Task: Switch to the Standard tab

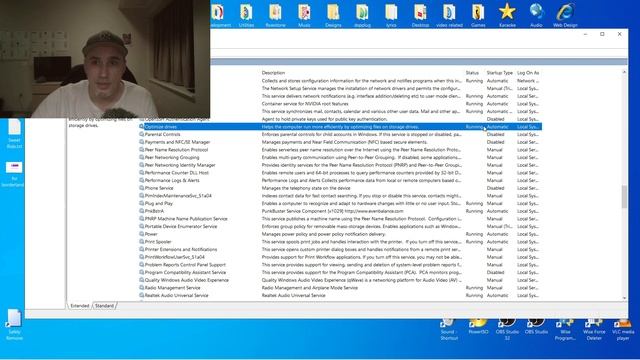Action: coord(104,306)
